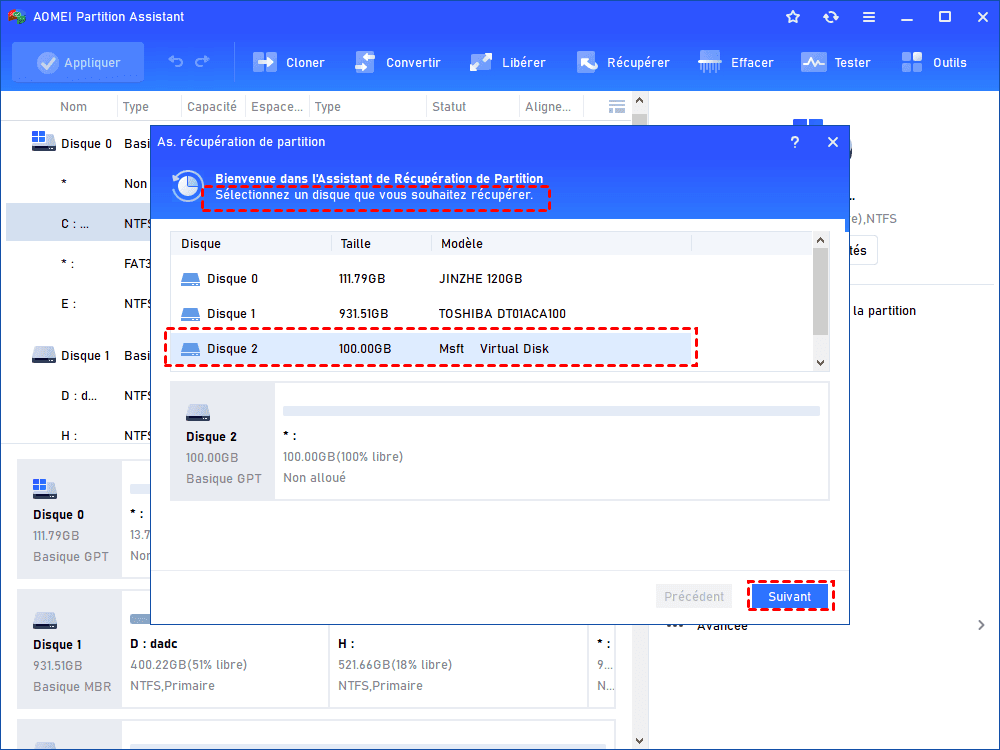The width and height of the screenshot is (1000, 750).
Task: Select Disque 1 TOSHIBA row in dialog
Action: click(431, 314)
